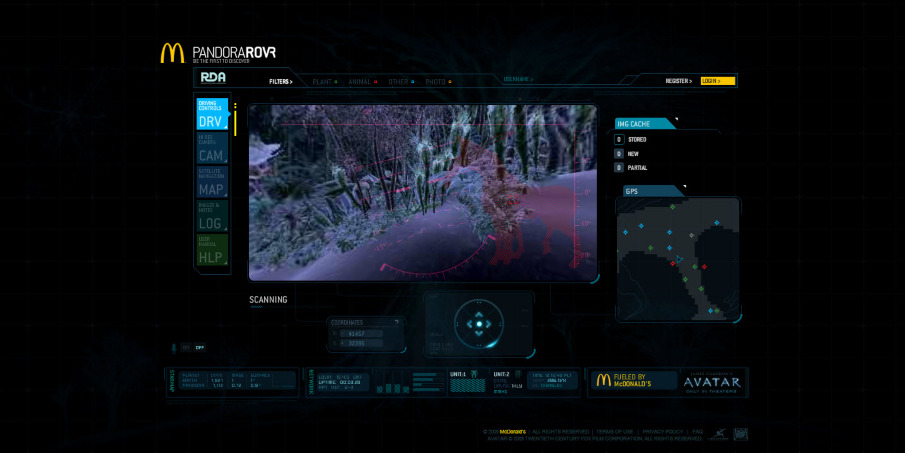Click the center dot of the drive pad
905x453 pixels.
pos(478,324)
